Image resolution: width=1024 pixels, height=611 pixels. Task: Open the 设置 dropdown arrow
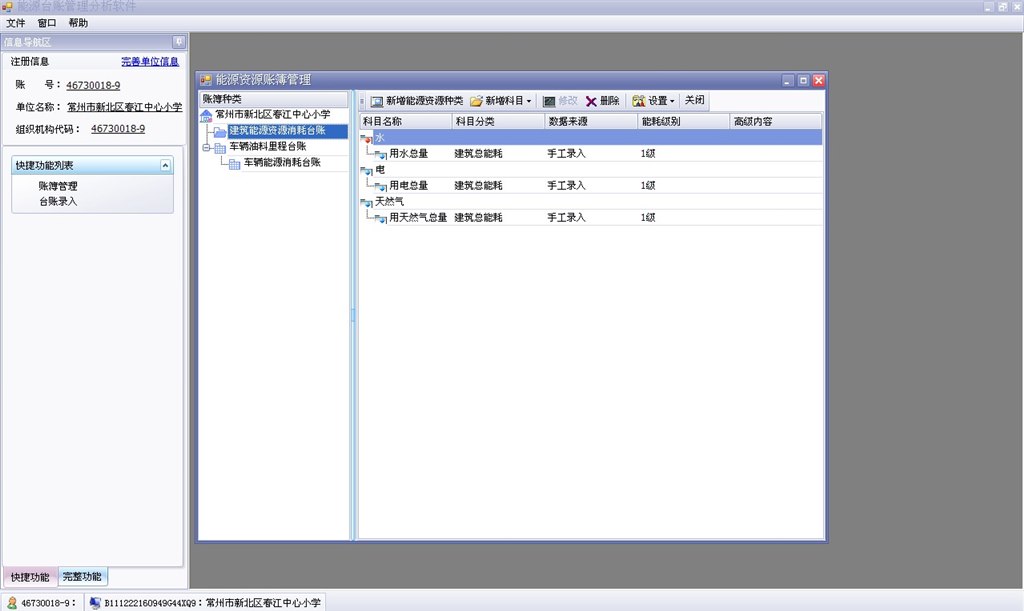[672, 101]
